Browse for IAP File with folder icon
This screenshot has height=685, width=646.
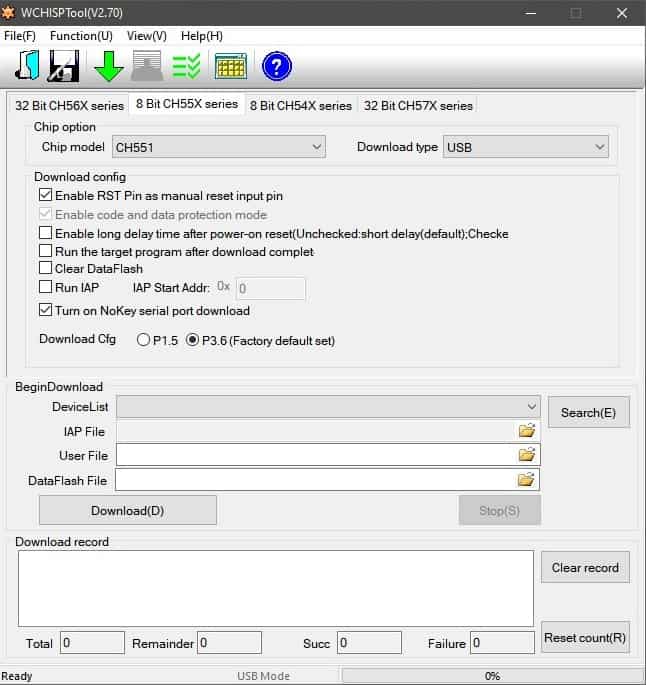point(527,431)
